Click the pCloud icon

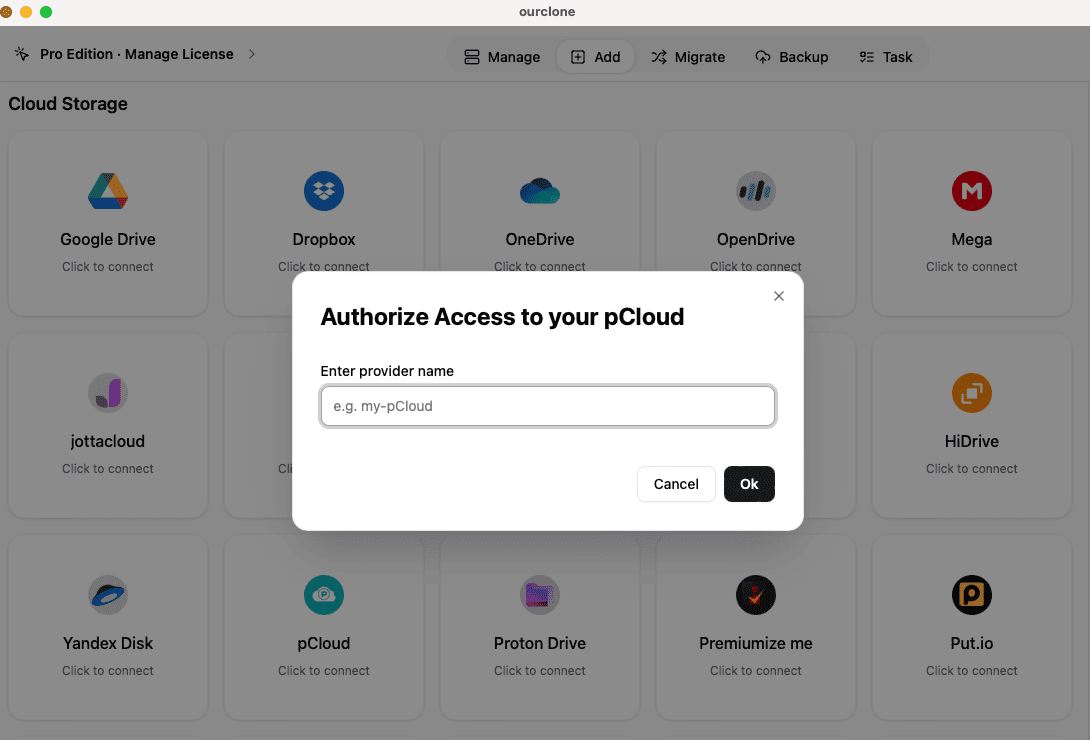(x=323, y=595)
